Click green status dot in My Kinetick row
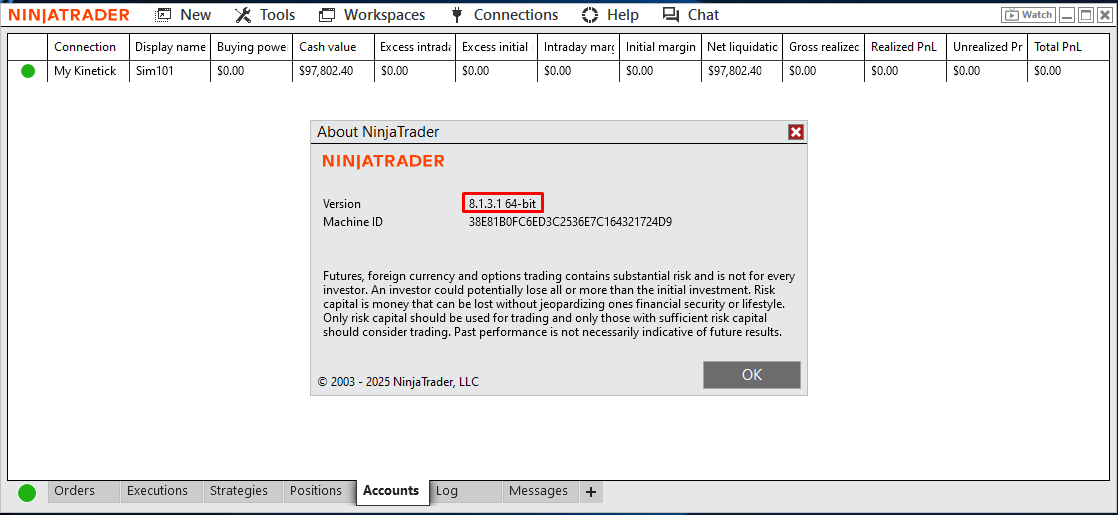1118x515 pixels. click(x=28, y=71)
